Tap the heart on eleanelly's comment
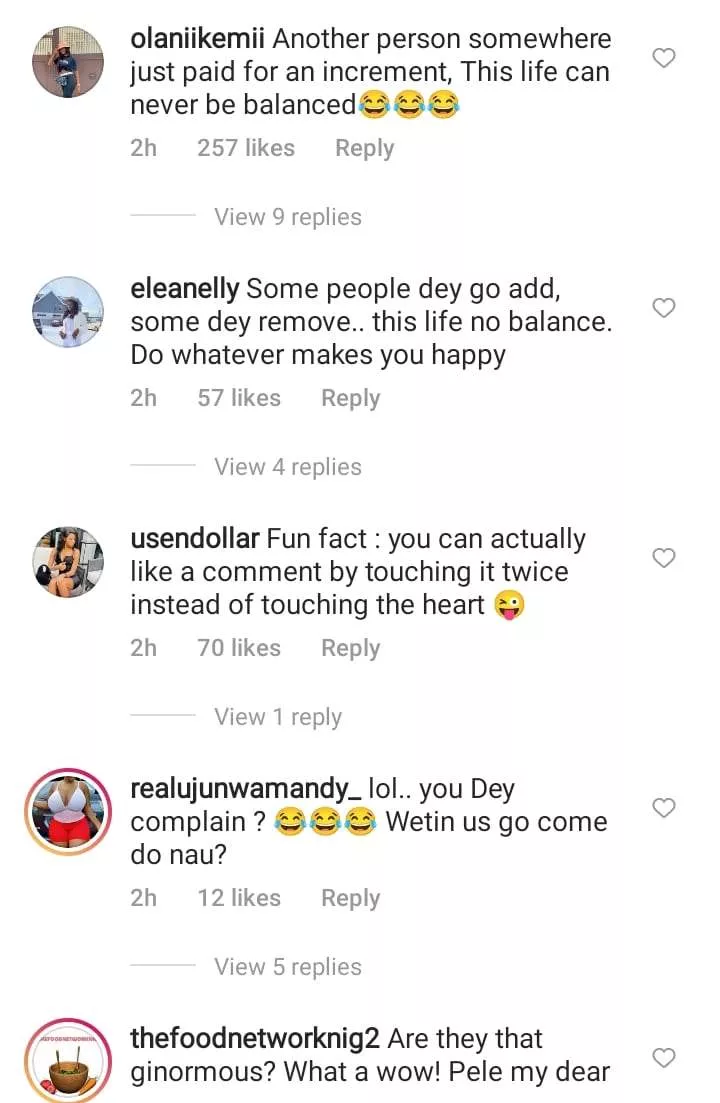The height and width of the screenshot is (1103, 720). tap(664, 308)
